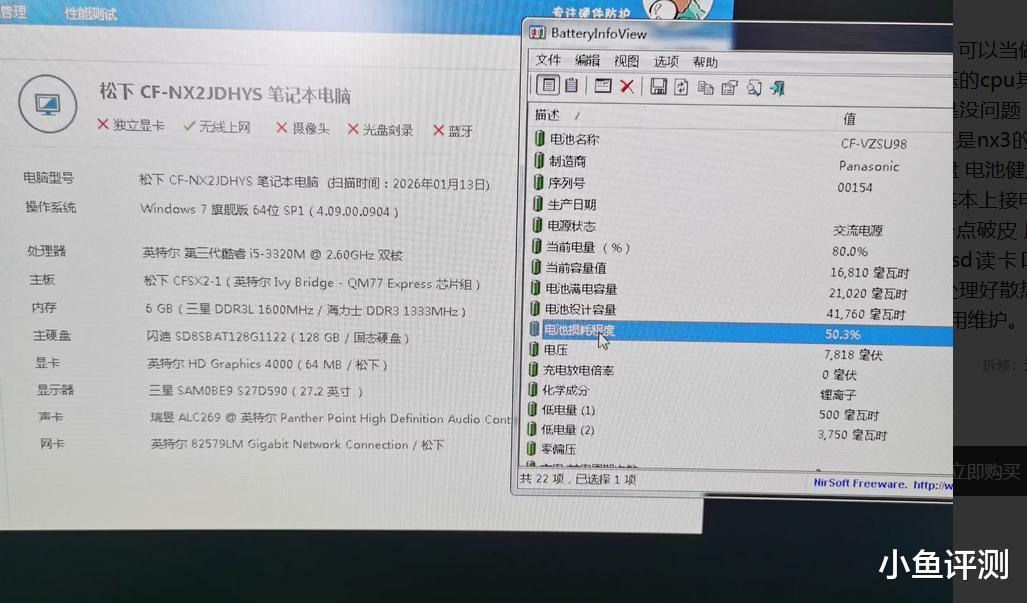Open the 视图 menu in BatteryInfoView
Image resolution: width=1027 pixels, height=603 pixels.
click(x=626, y=62)
